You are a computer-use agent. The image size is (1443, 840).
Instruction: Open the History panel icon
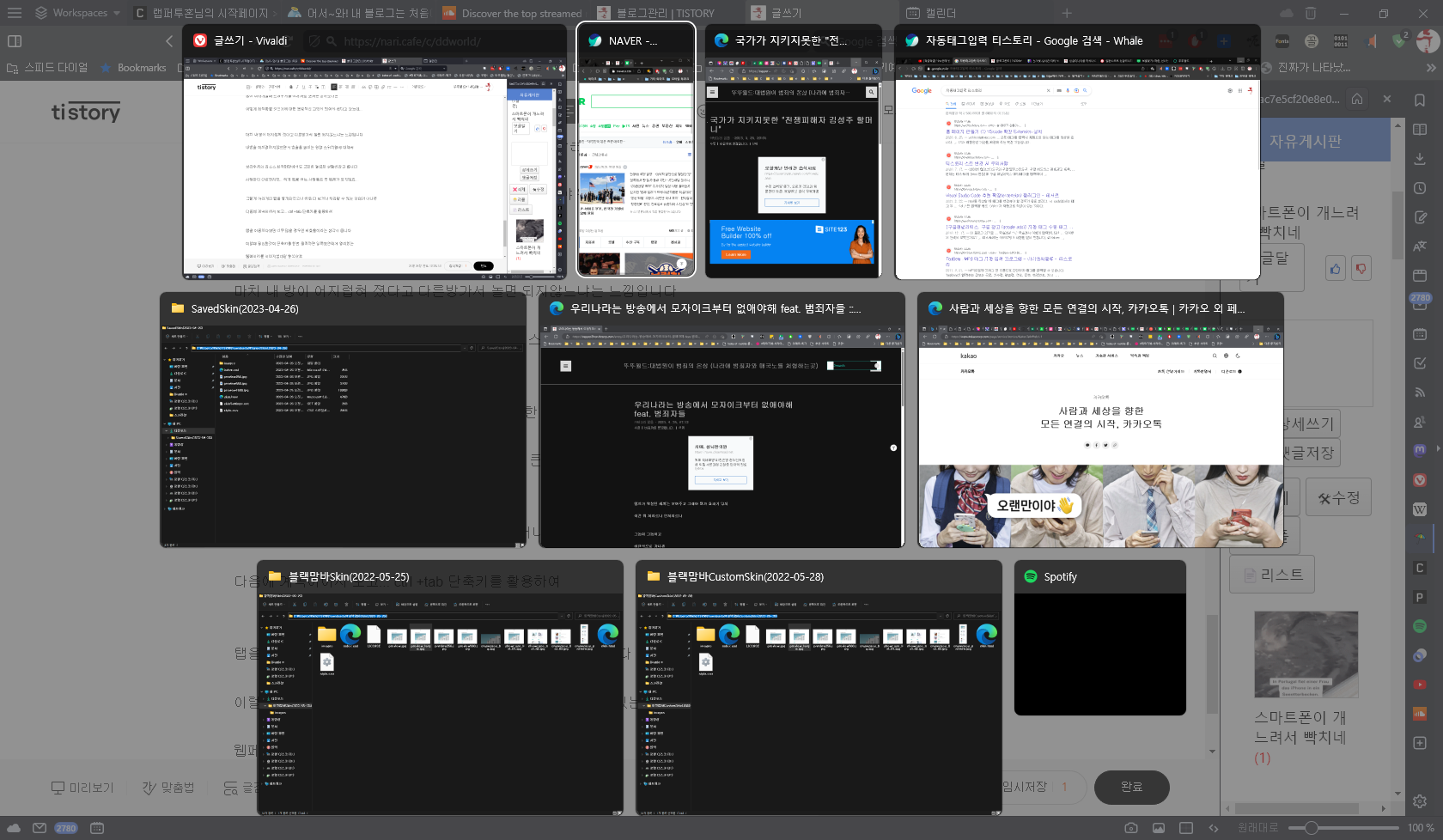click(x=1420, y=188)
